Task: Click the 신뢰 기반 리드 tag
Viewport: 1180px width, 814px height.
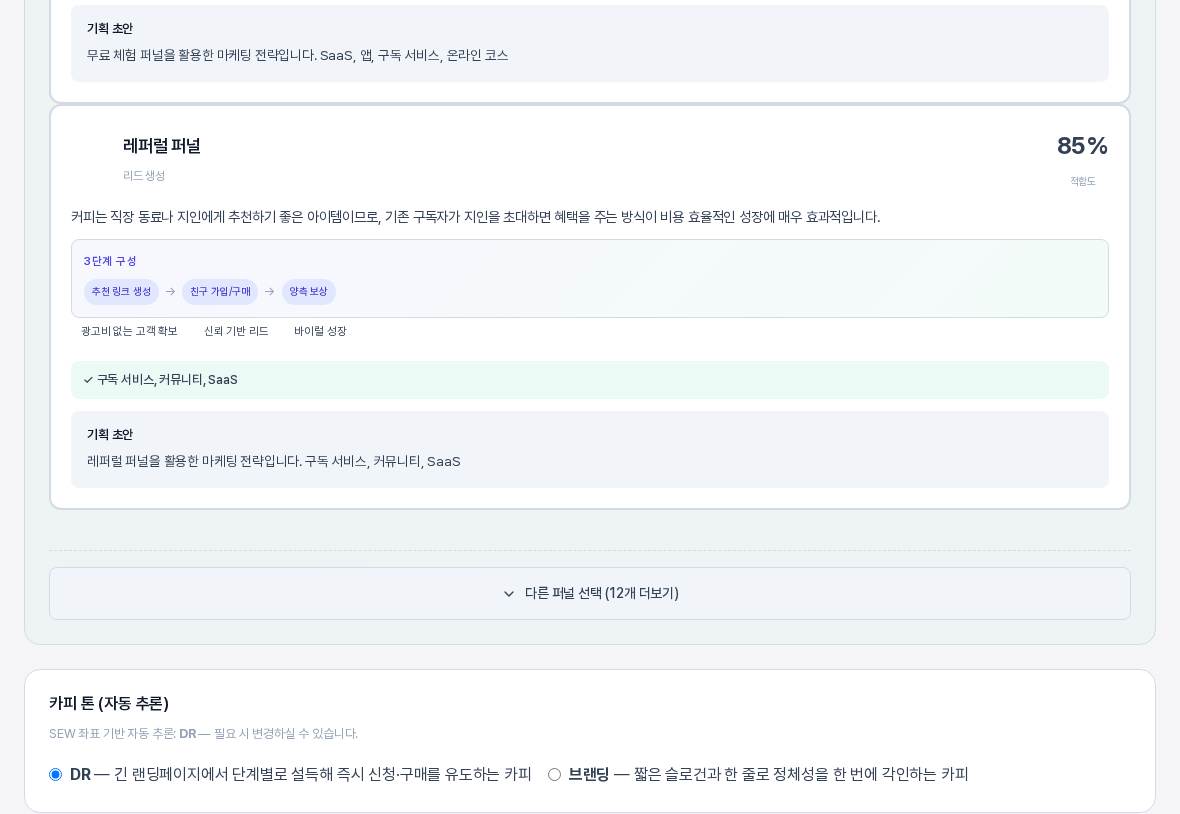Action: pyautogui.click(x=236, y=331)
